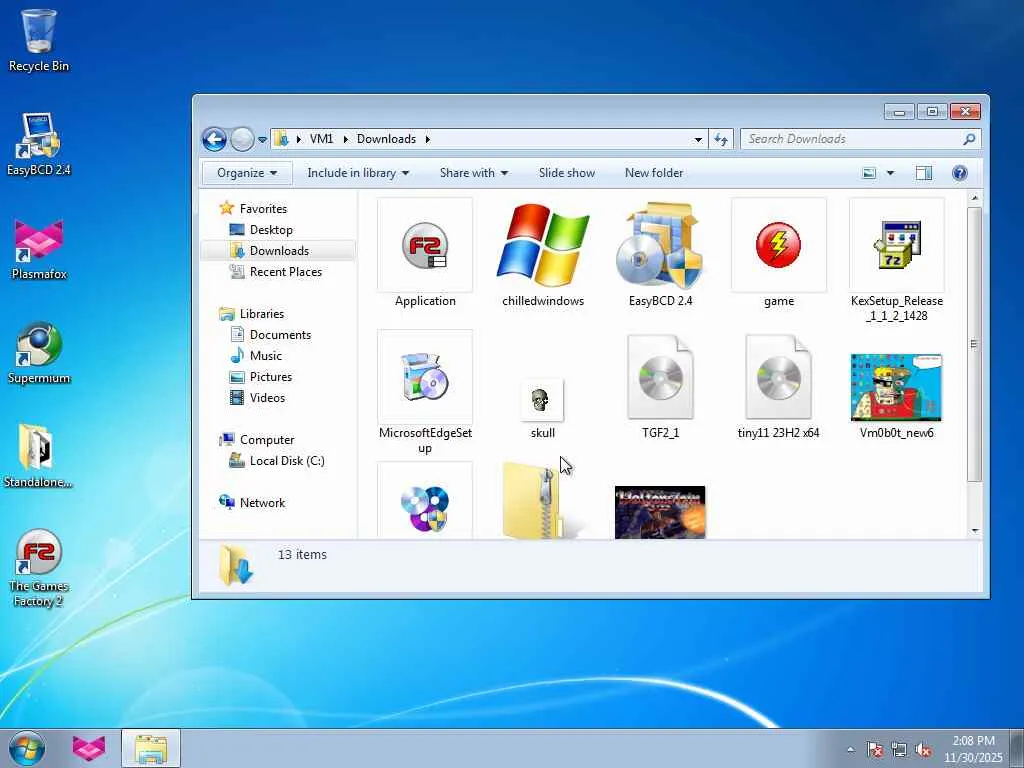The height and width of the screenshot is (768, 1024).
Task: Select the chilledwindows file icon
Action: coord(543,246)
